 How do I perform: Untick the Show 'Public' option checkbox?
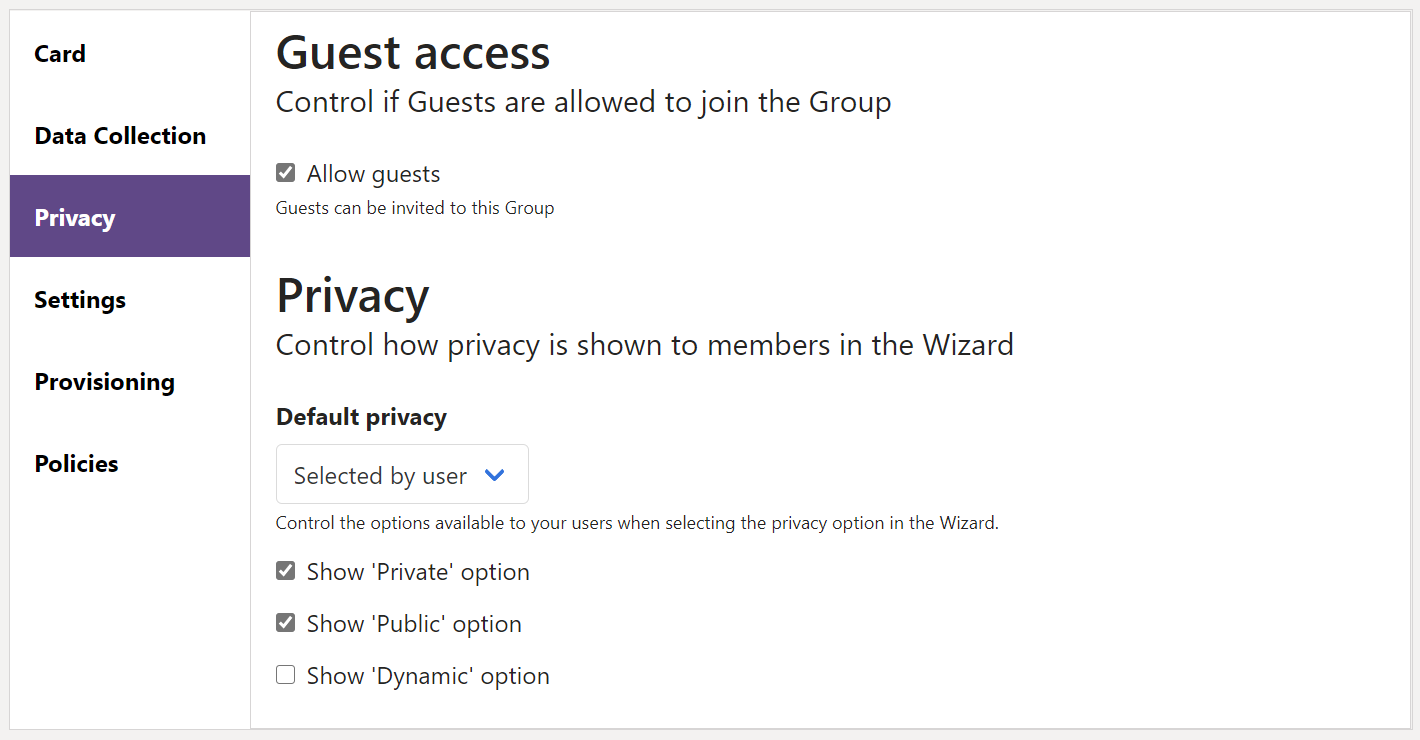point(286,623)
